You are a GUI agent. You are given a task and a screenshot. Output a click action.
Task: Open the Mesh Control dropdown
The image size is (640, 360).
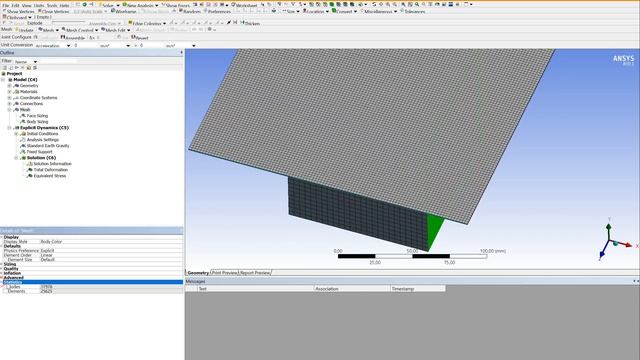(80, 30)
